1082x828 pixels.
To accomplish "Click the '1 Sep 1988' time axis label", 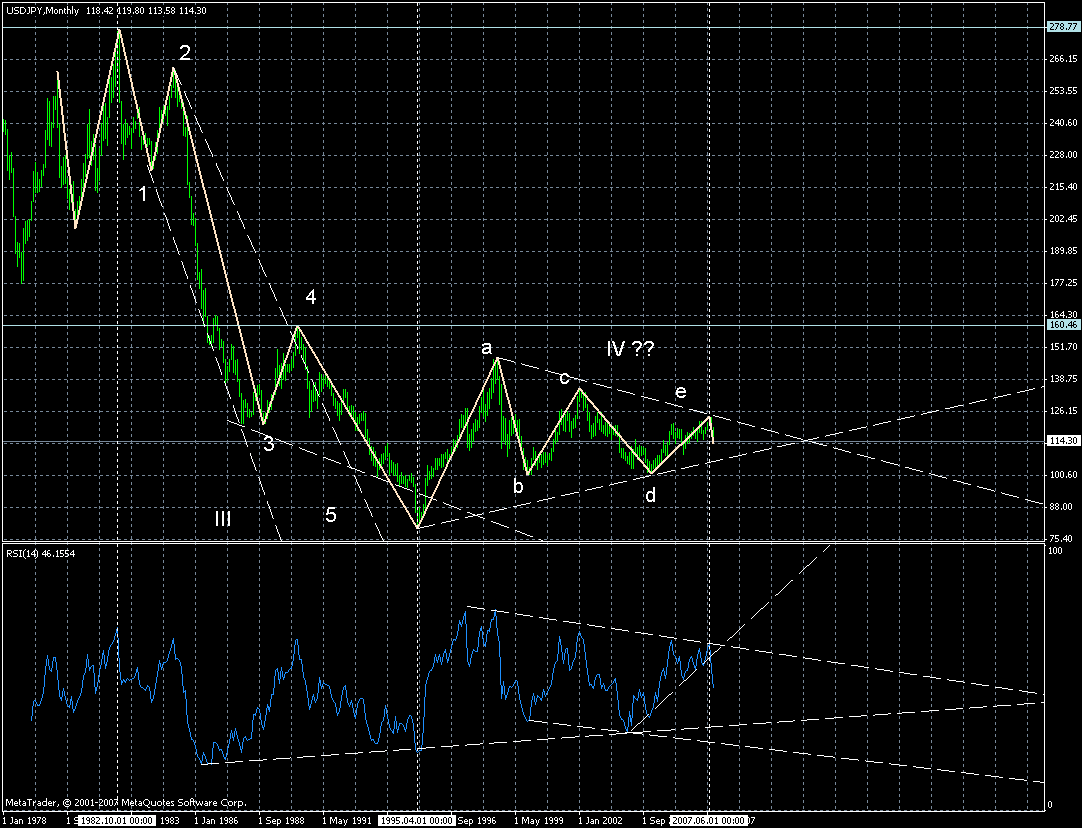I will 282,821.
